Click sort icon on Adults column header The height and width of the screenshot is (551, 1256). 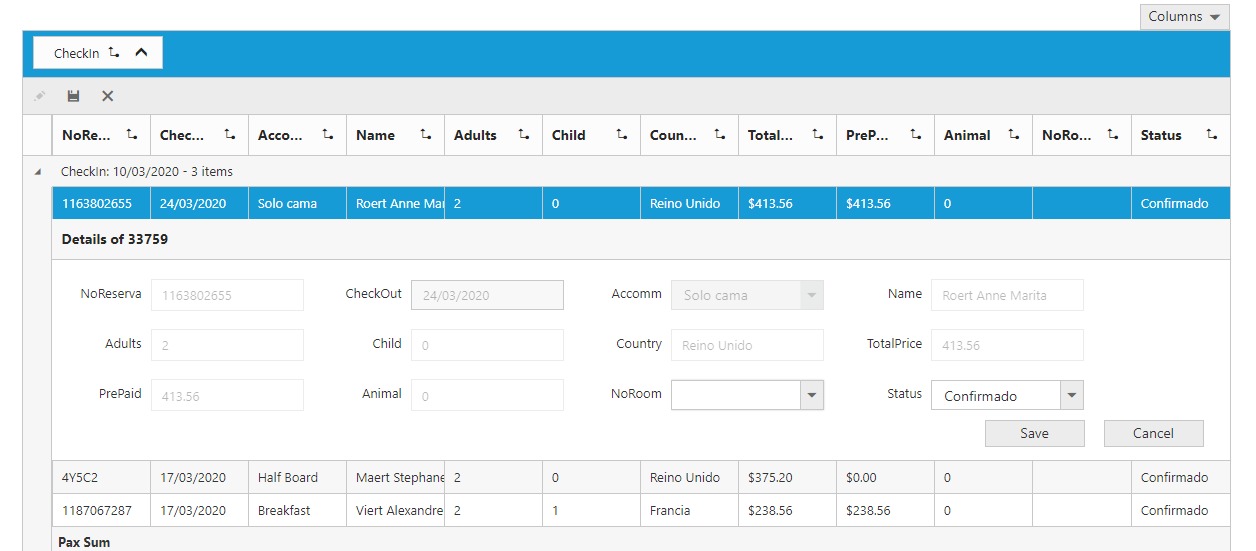click(524, 135)
